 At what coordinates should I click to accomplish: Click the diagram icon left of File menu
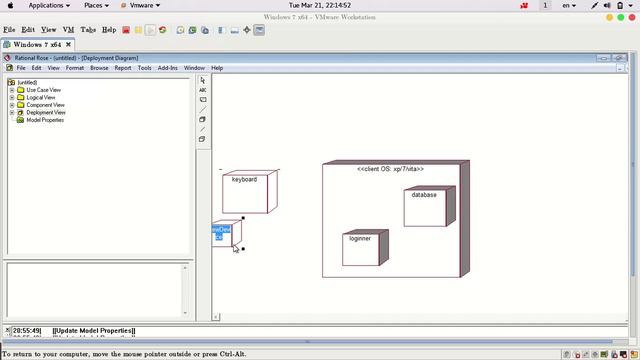pos(9,68)
